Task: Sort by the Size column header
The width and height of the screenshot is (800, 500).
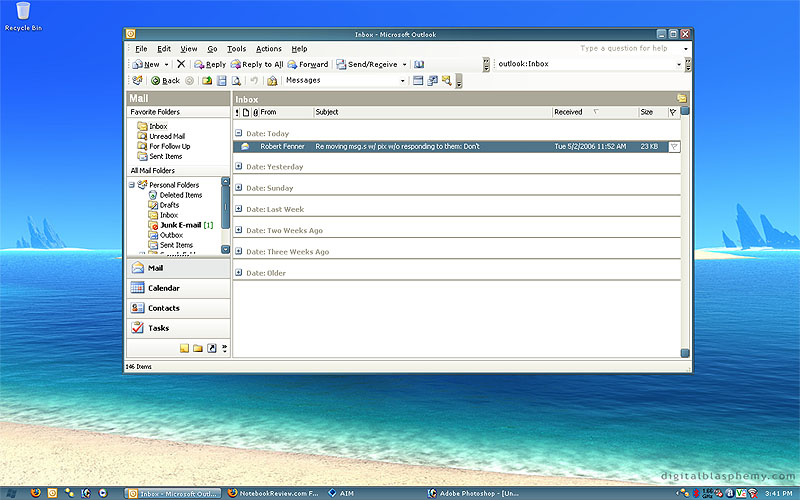Action: tap(653, 112)
